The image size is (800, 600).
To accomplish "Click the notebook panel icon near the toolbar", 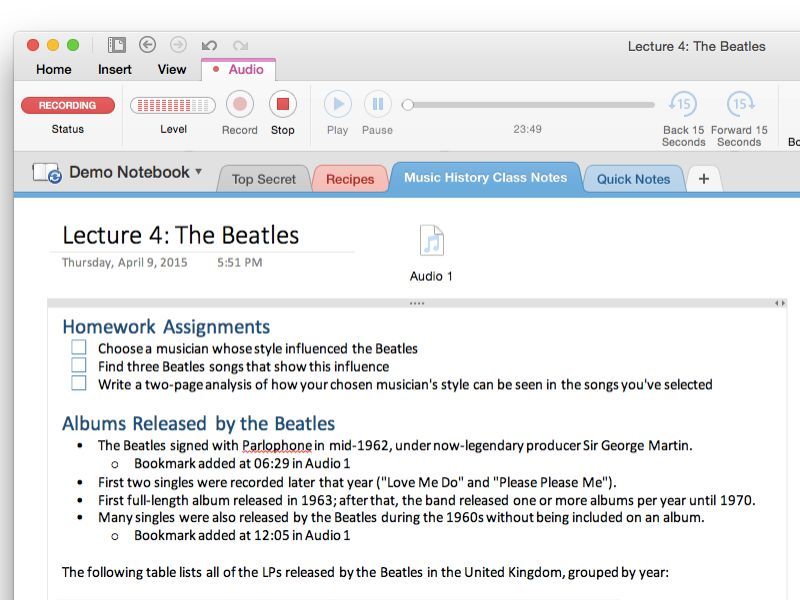I will [117, 44].
